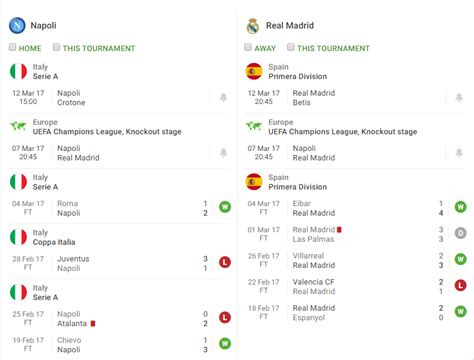Screen dimensions: 474x360
Task: Click the bell for Real Madrid vs Betis
Action: (459, 97)
